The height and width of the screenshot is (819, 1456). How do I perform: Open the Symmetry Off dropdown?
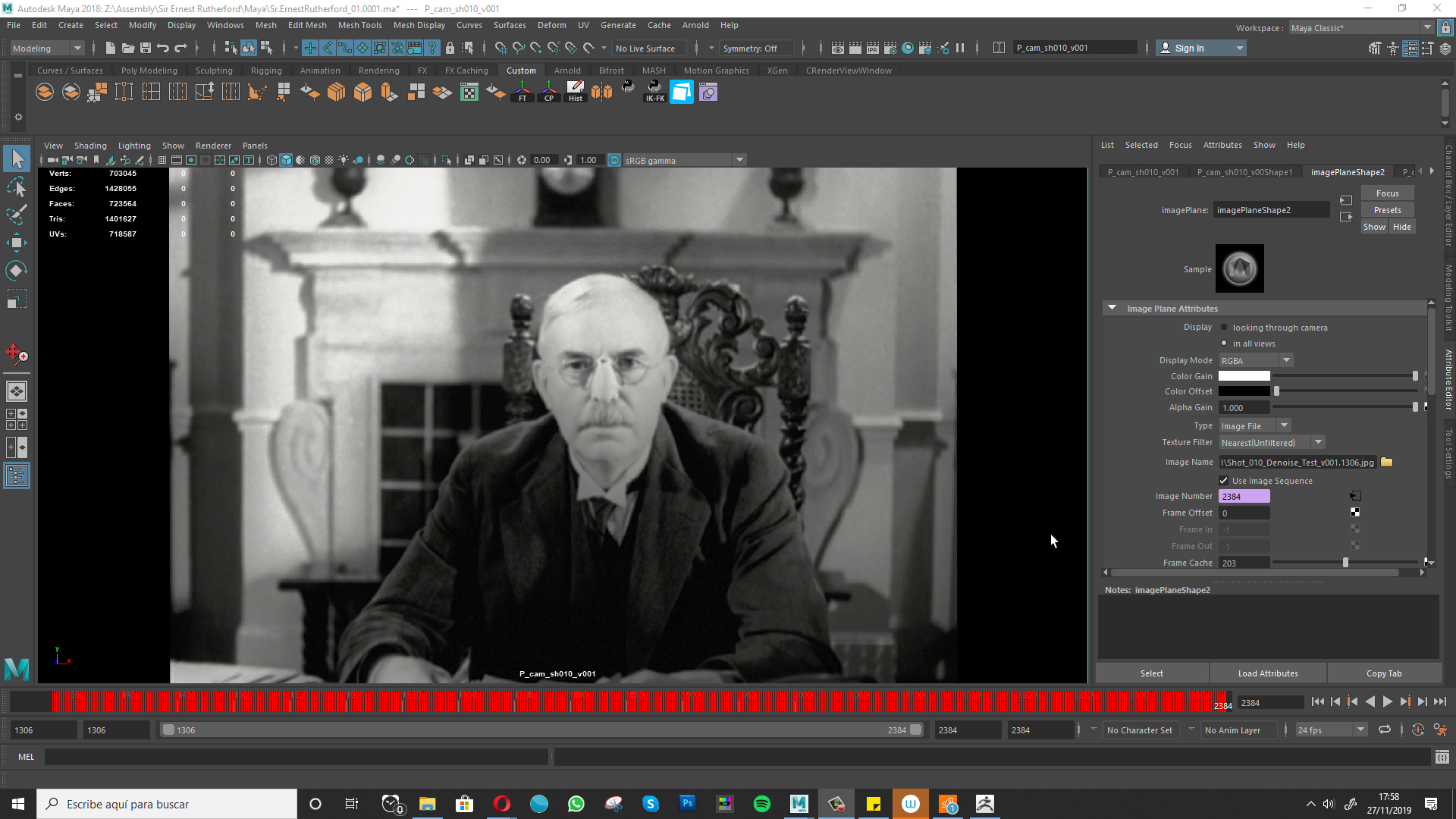(x=756, y=48)
